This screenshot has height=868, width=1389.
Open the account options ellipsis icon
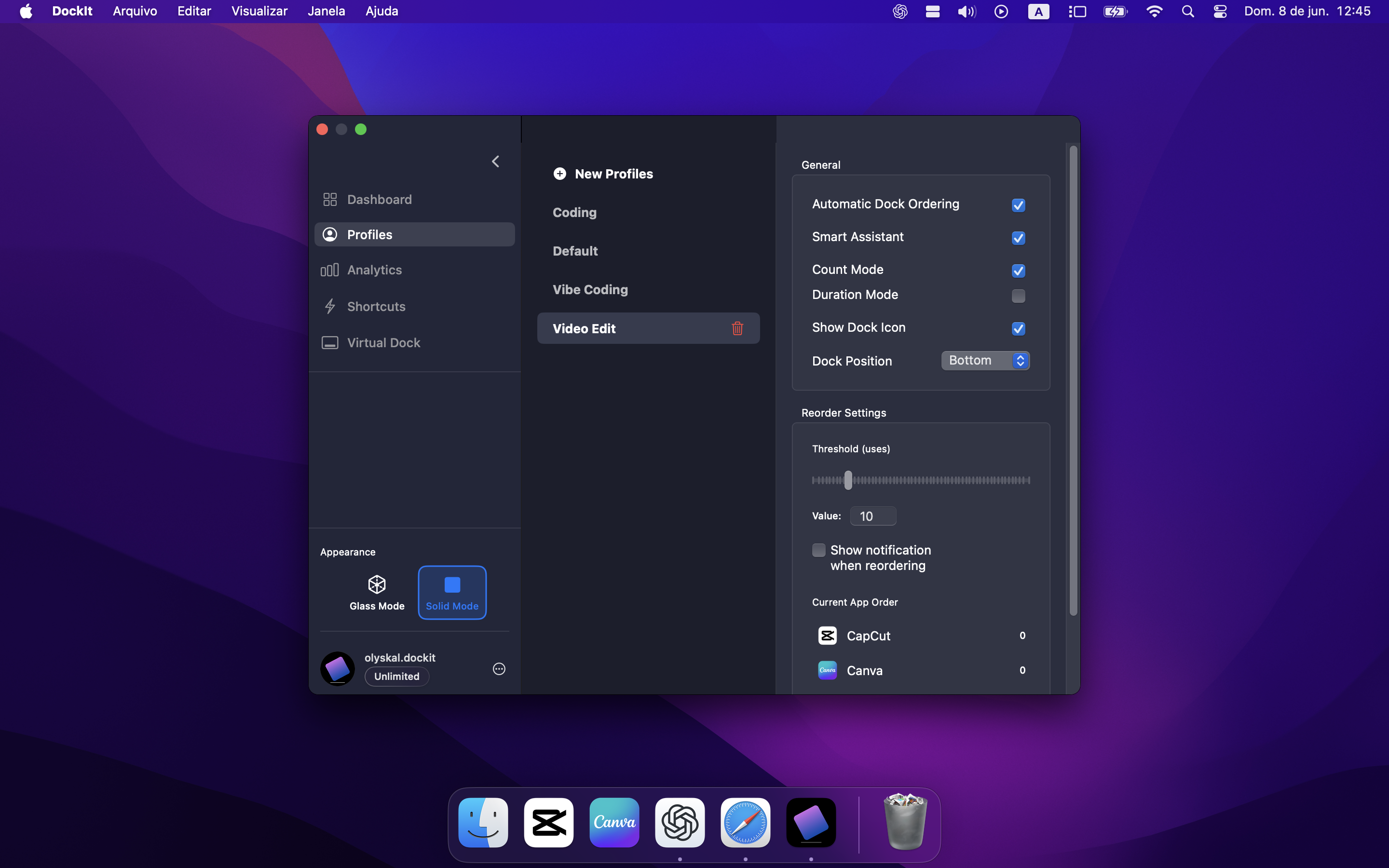click(499, 669)
